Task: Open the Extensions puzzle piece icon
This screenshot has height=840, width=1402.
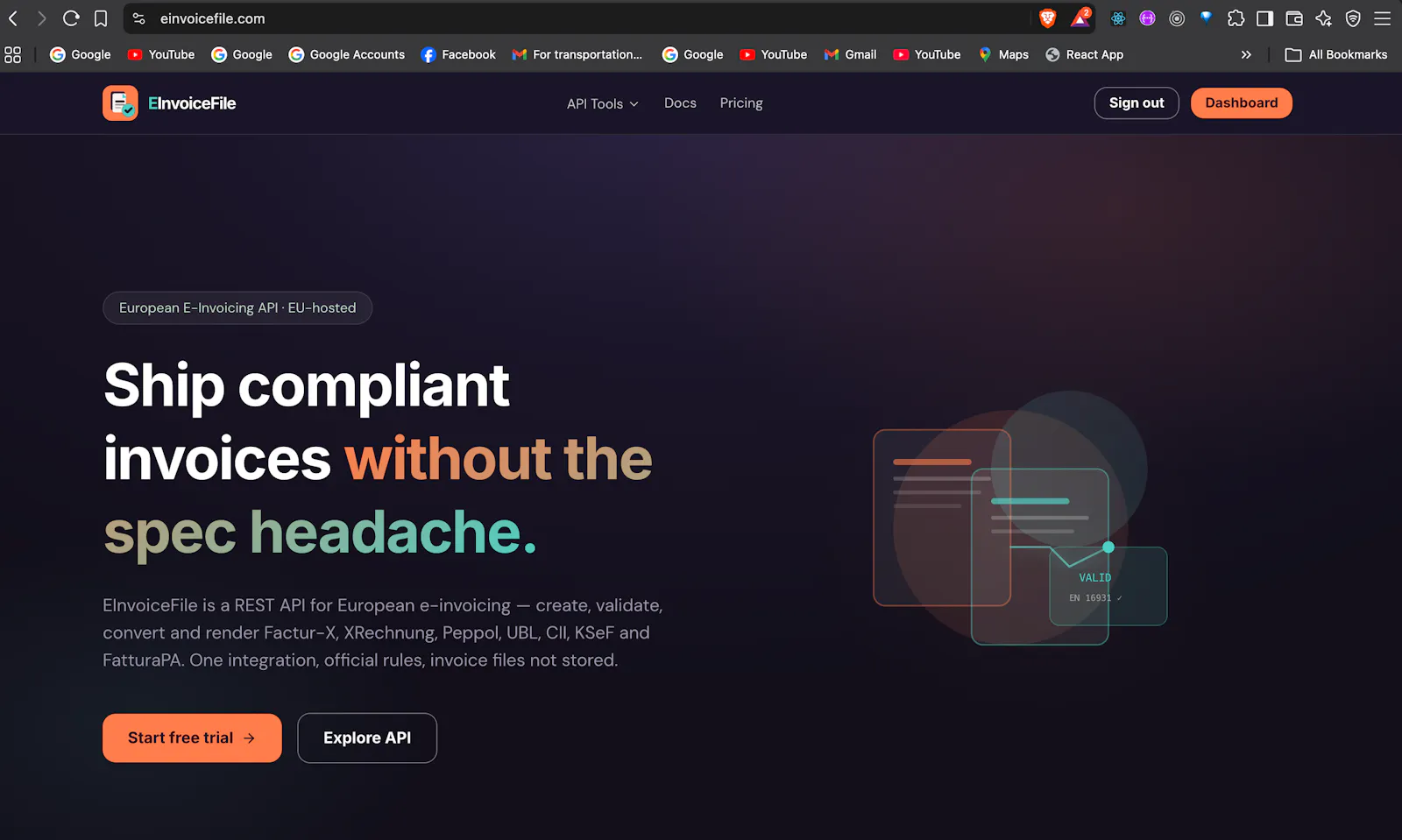Action: [x=1236, y=18]
